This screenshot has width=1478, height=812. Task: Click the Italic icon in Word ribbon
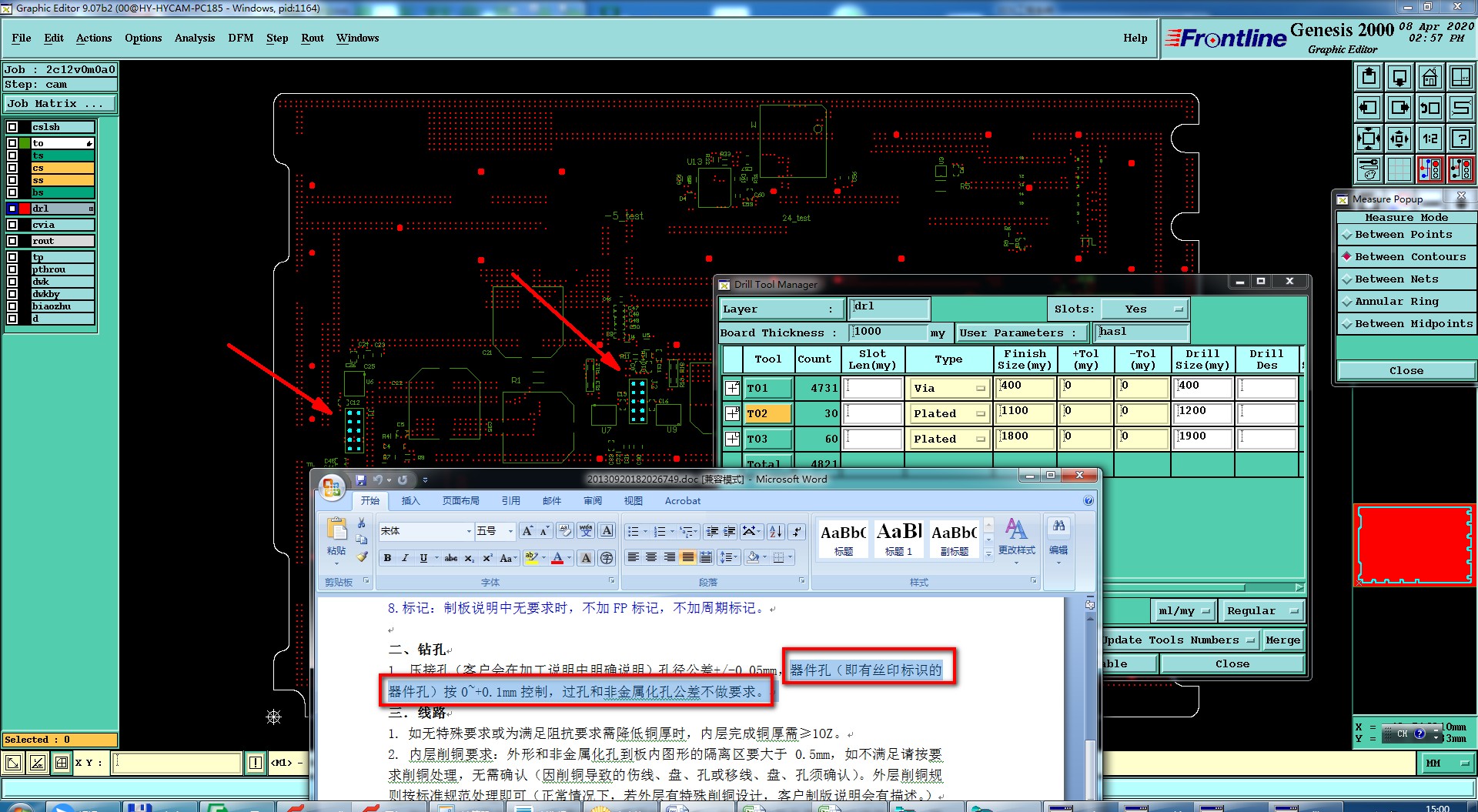coord(405,558)
